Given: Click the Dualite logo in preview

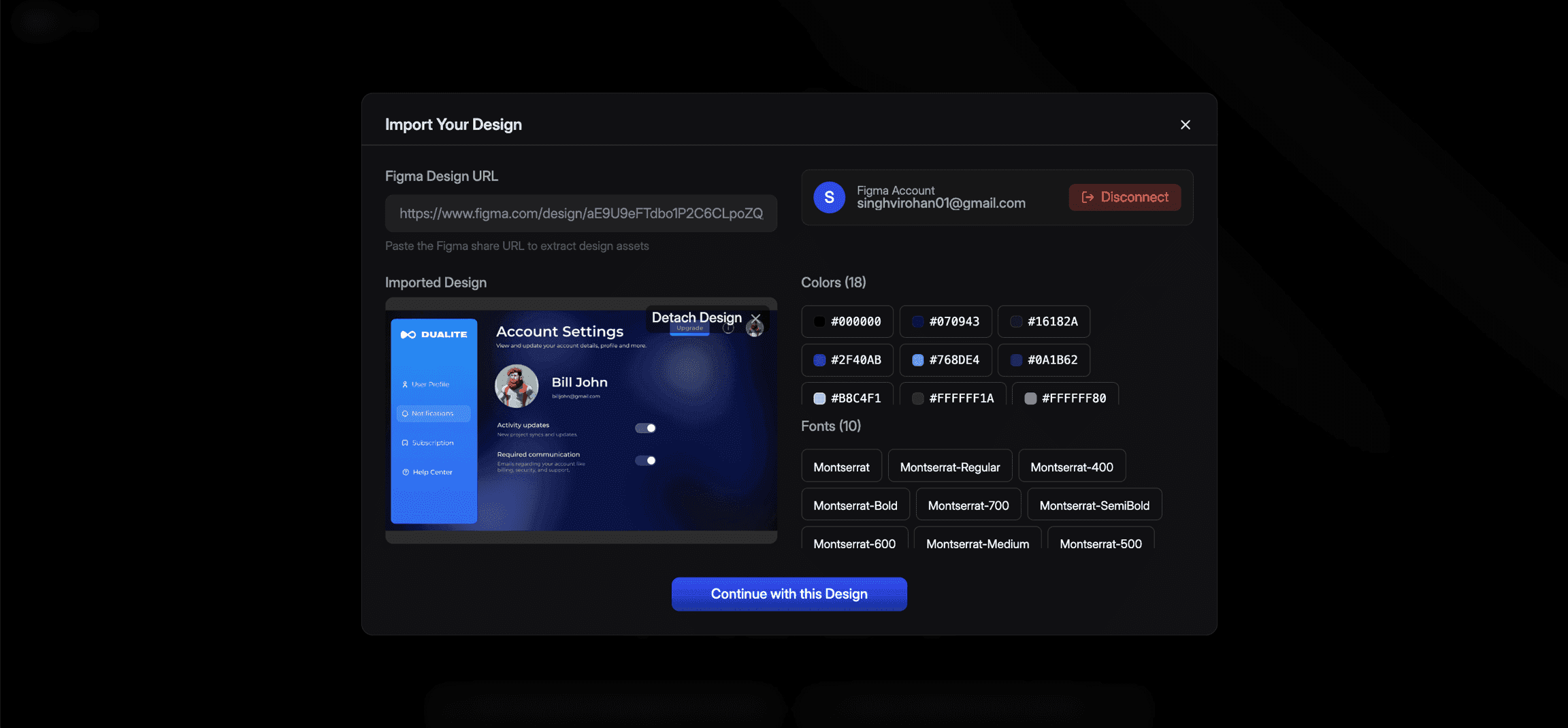Looking at the screenshot, I should (x=434, y=334).
